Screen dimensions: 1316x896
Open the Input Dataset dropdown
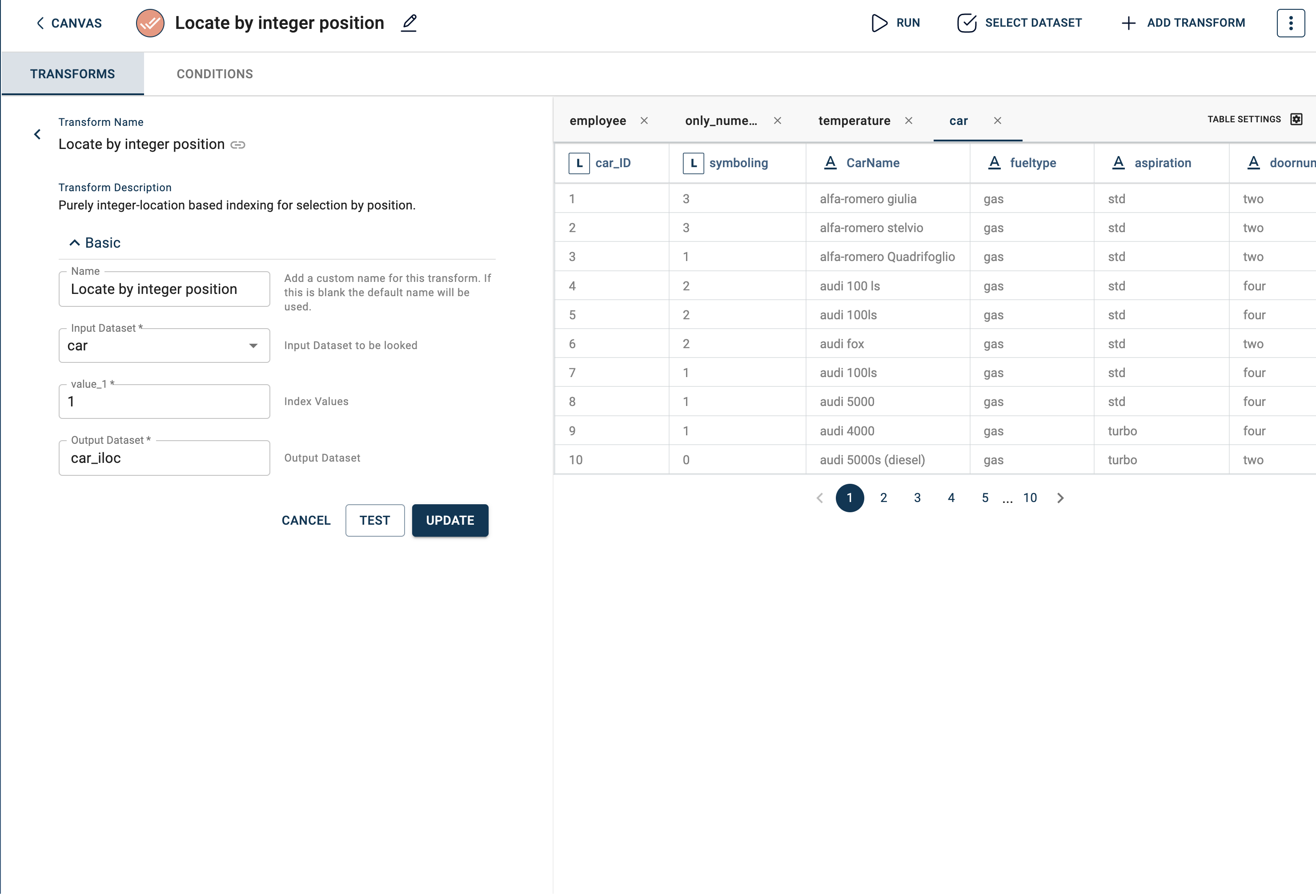point(164,346)
